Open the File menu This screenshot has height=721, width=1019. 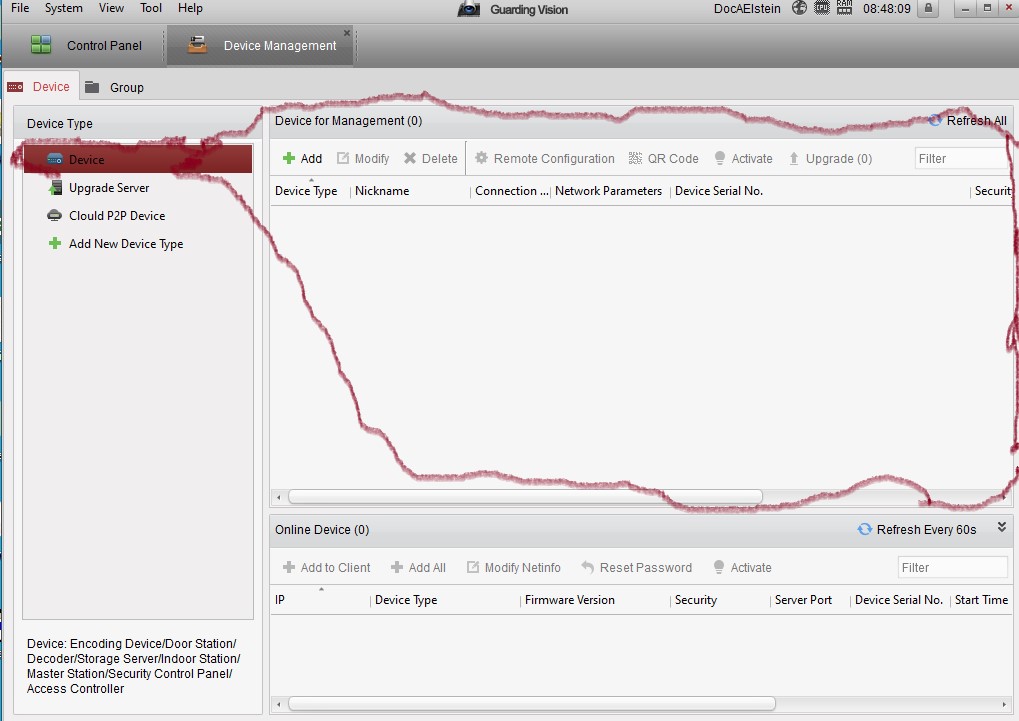(x=20, y=8)
